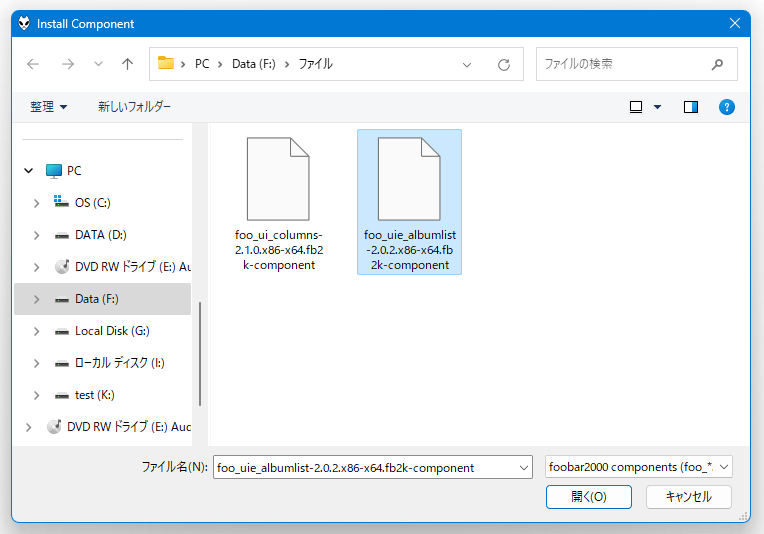Collapse the PC tree node
The width and height of the screenshot is (764, 534).
click(x=29, y=171)
